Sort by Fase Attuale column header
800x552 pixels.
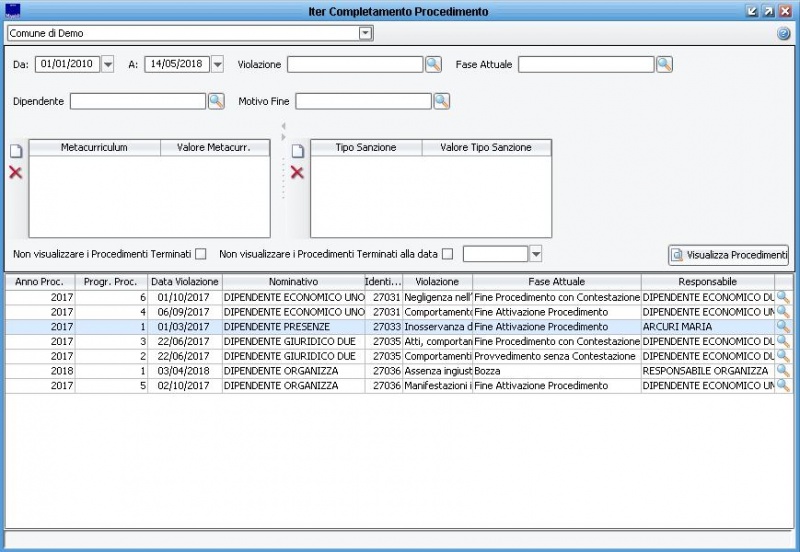tap(557, 282)
